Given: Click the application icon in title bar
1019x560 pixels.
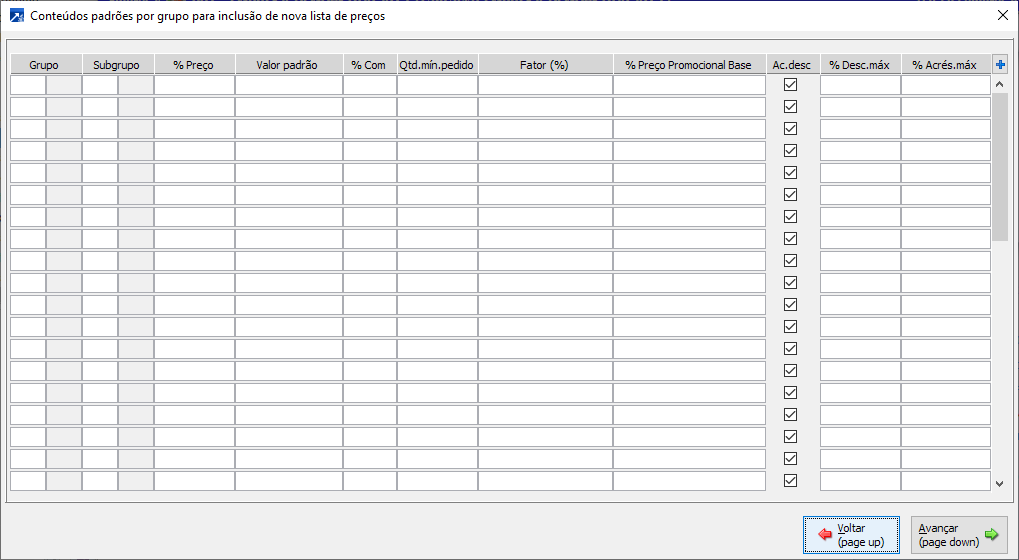Looking at the screenshot, I should click(x=17, y=16).
